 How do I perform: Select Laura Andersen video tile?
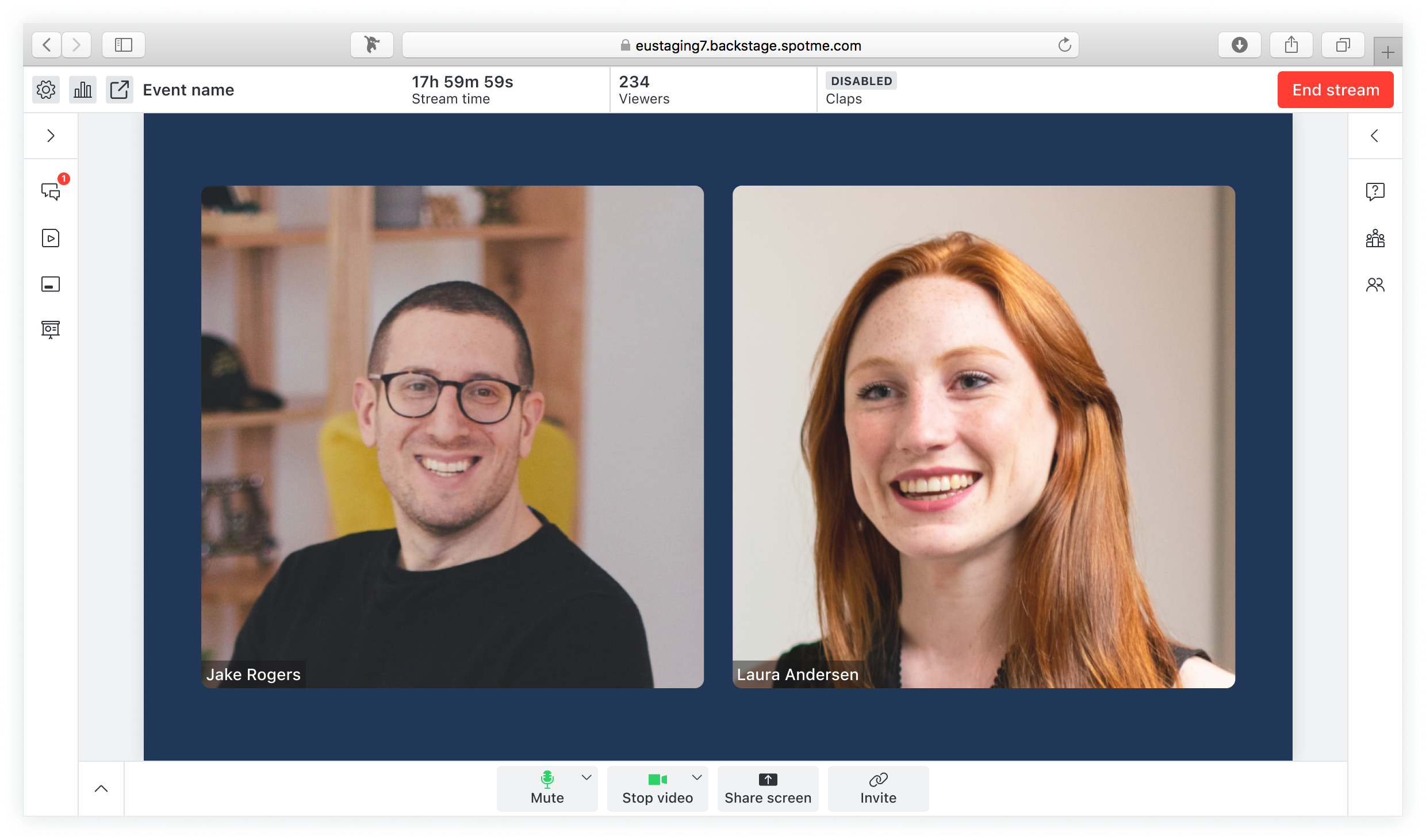point(984,436)
